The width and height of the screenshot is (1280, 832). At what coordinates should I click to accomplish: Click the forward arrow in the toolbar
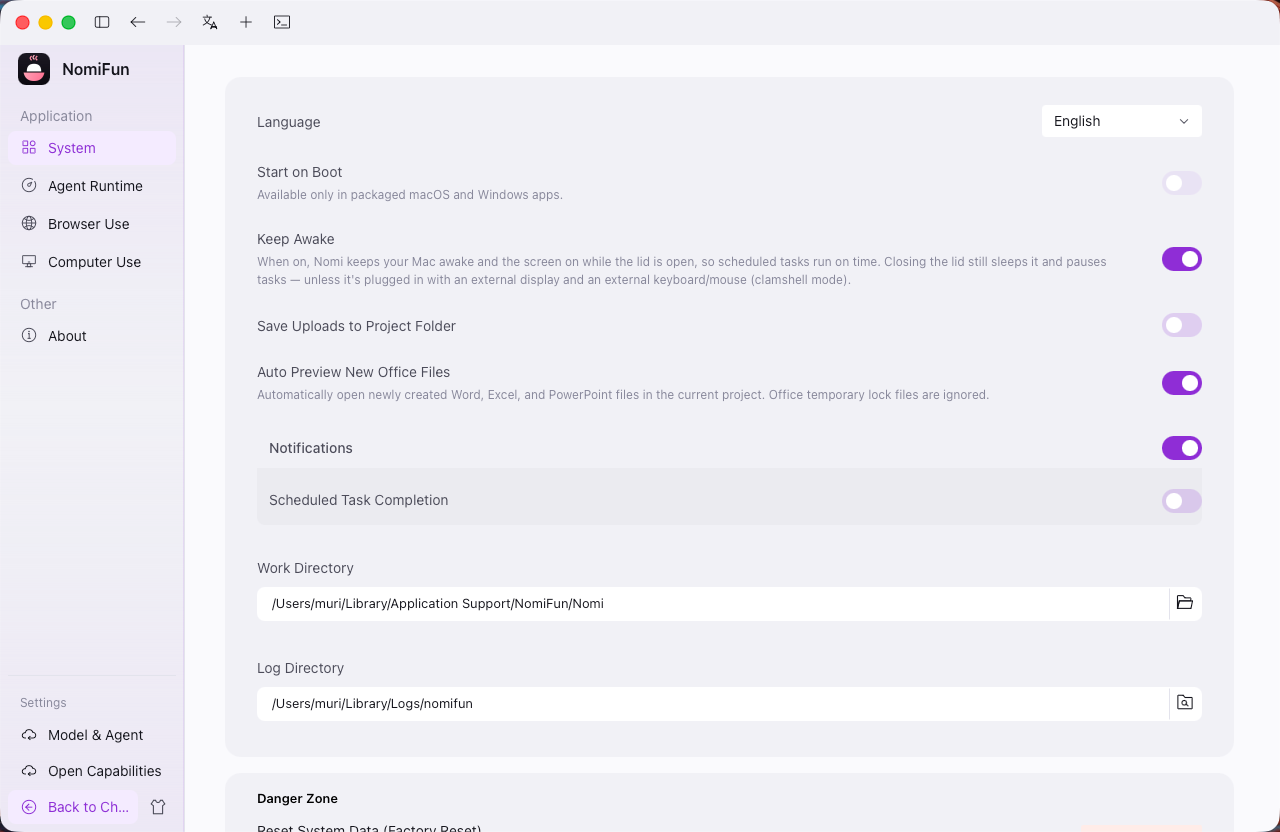tap(174, 22)
